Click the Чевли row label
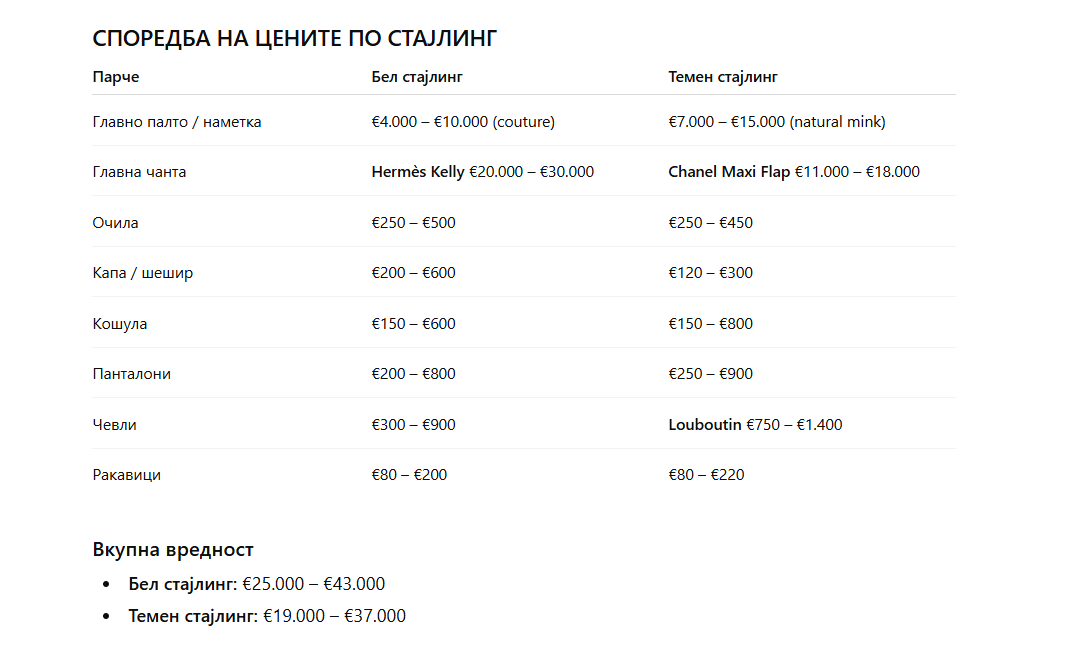 pos(114,425)
